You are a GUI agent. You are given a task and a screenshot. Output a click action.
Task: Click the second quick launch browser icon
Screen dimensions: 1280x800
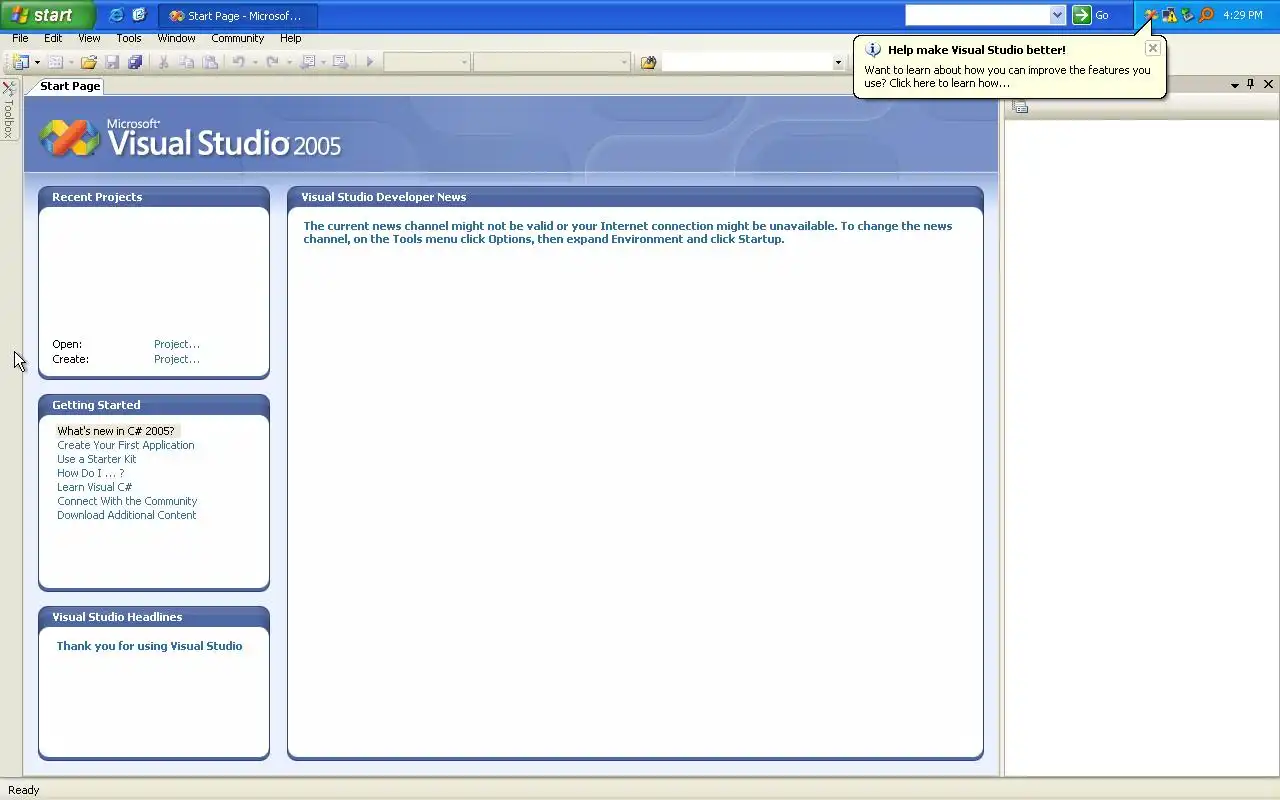pyautogui.click(x=139, y=15)
